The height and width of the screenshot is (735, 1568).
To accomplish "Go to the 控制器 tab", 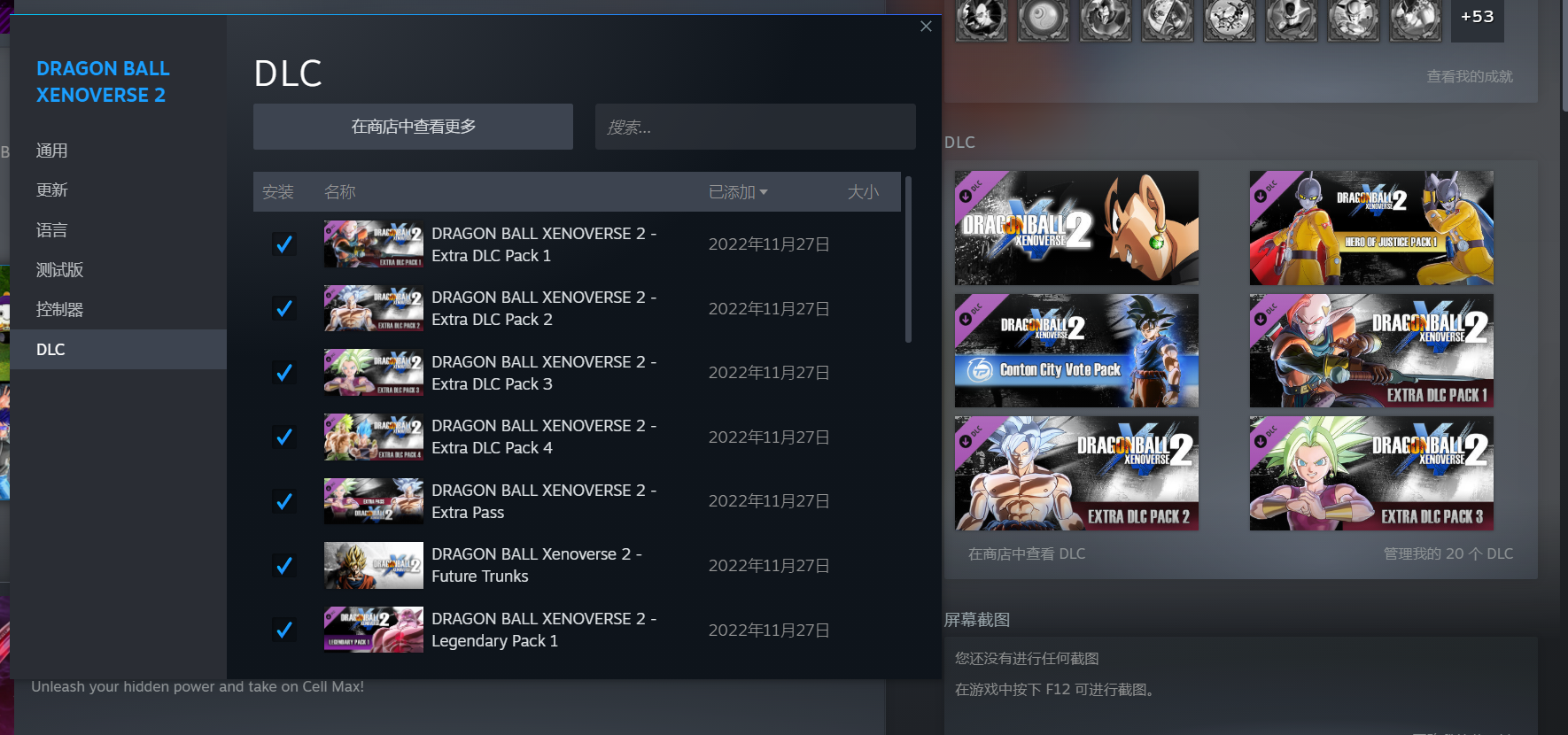I will (119, 310).
